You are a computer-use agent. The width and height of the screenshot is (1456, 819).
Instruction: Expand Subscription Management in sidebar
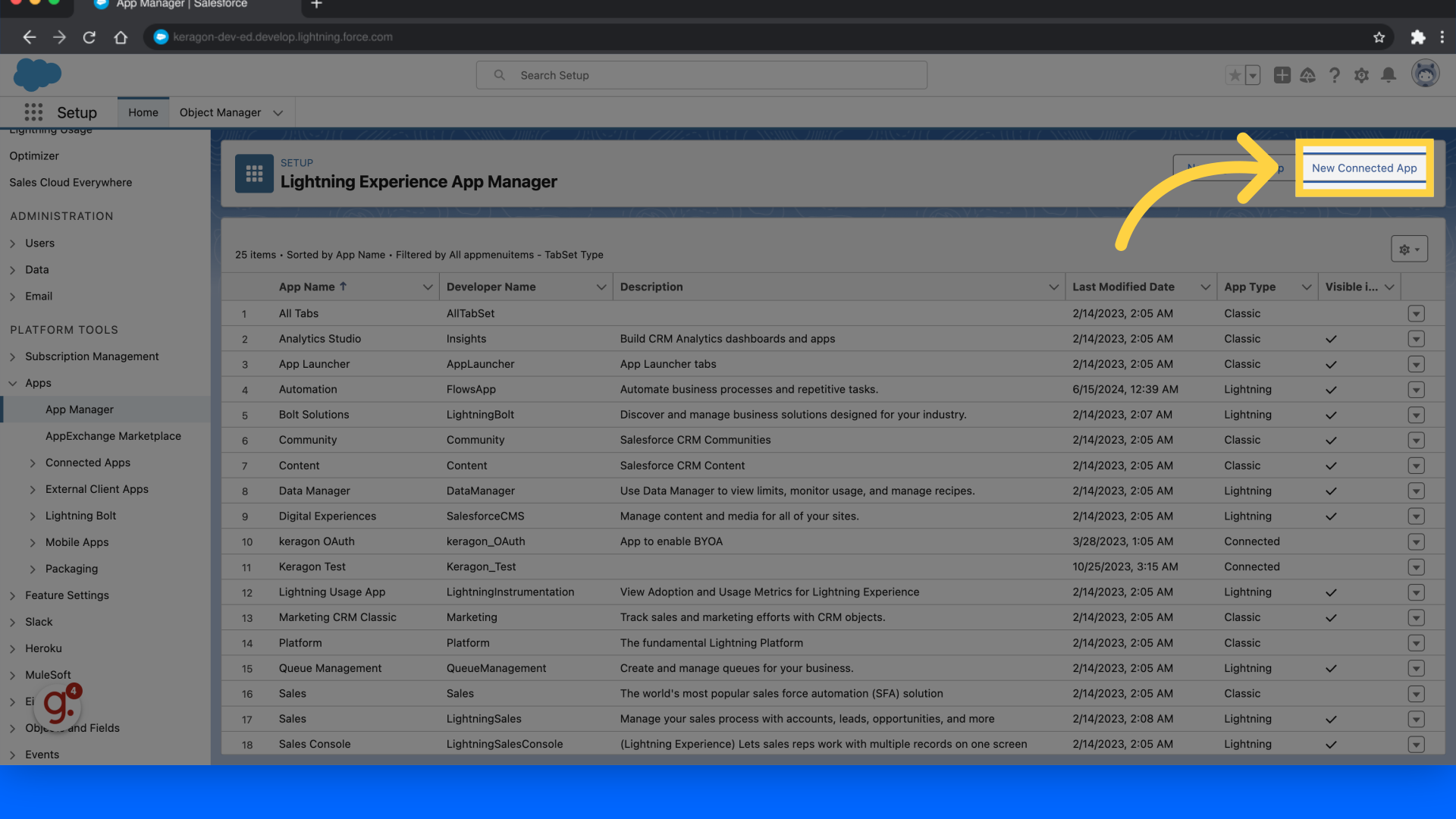13,356
